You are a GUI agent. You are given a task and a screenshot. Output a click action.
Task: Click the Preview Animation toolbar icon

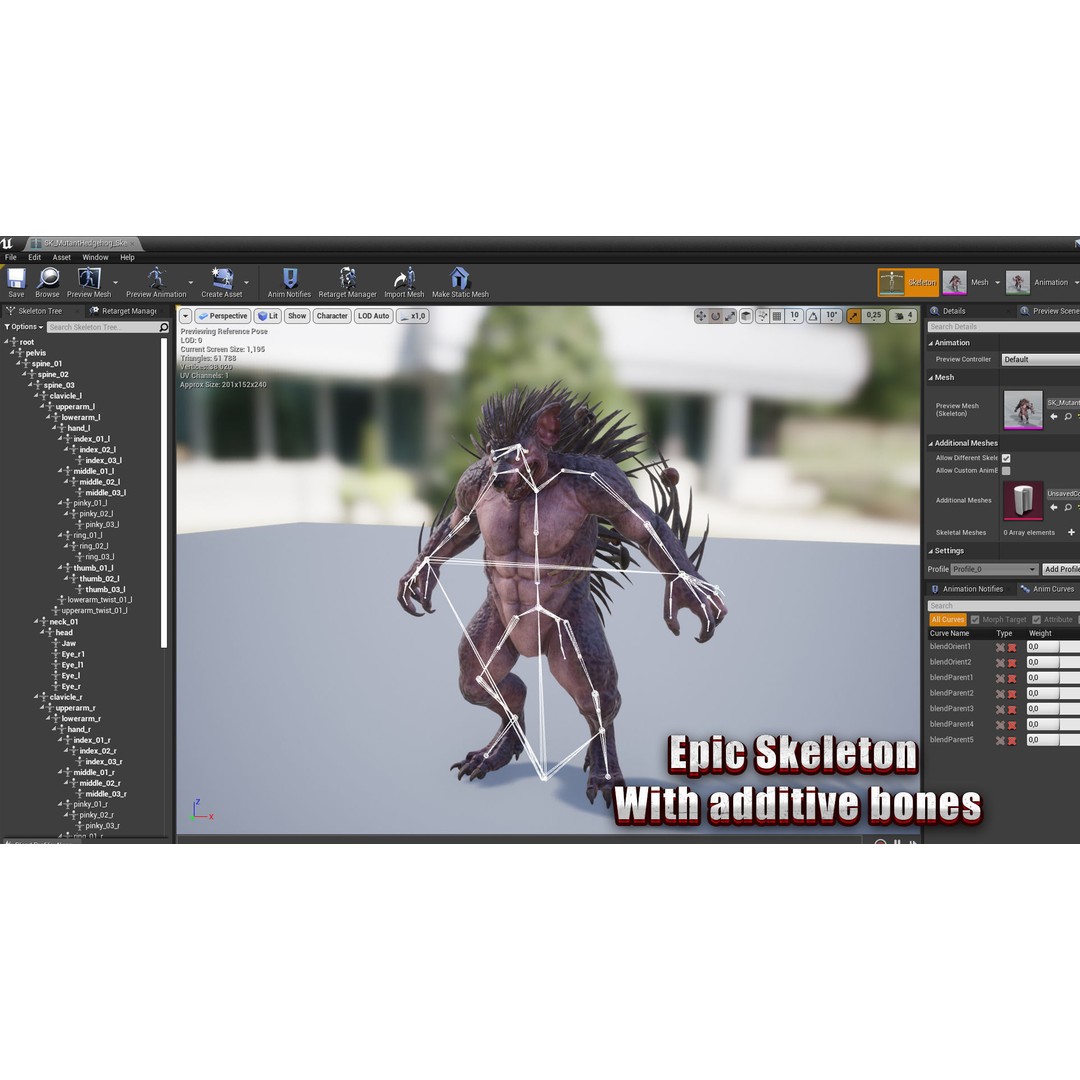pos(156,278)
